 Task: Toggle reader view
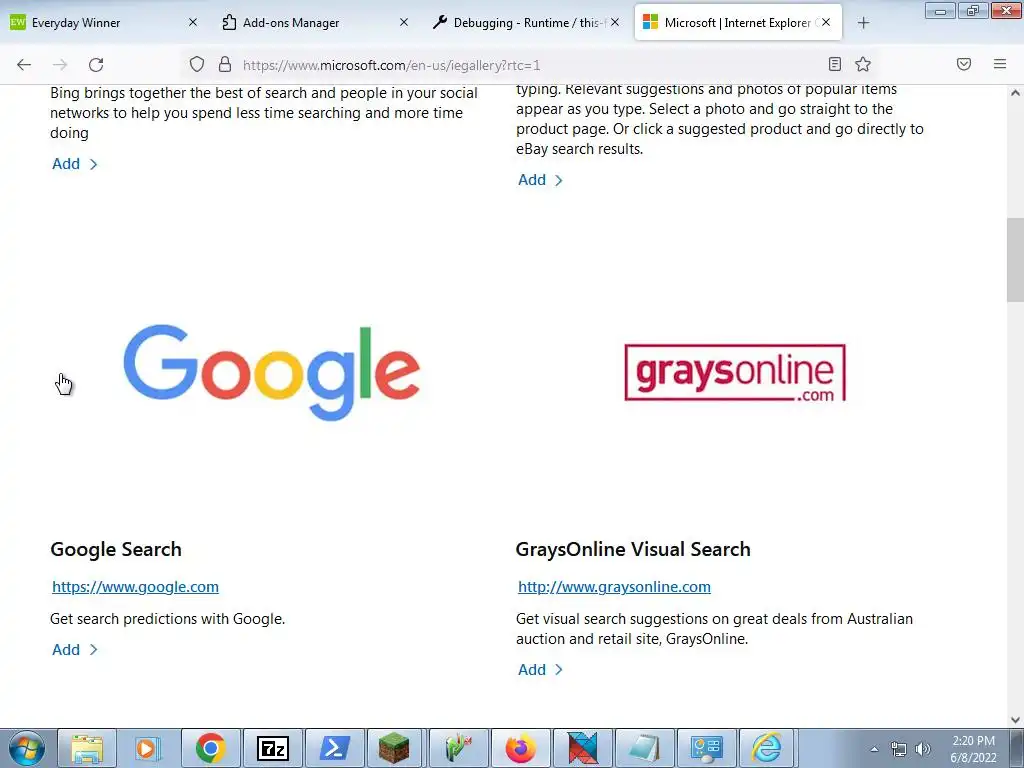835,64
